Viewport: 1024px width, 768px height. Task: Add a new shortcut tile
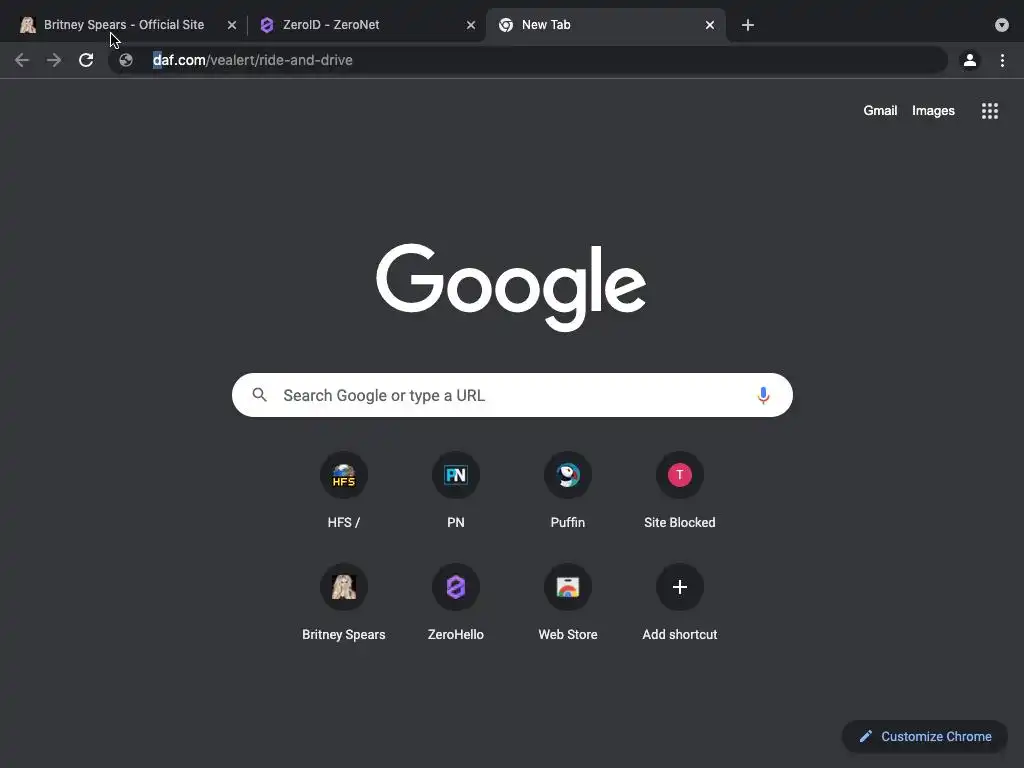pos(680,602)
